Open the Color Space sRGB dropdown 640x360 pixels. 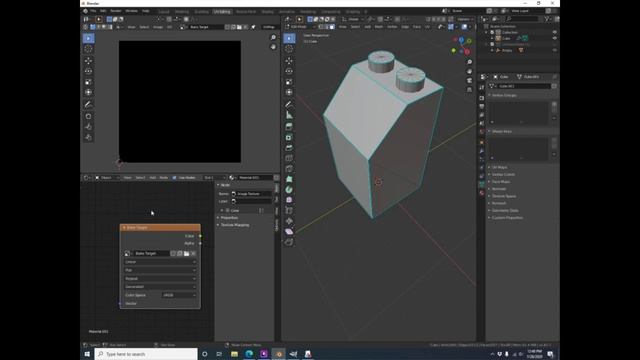[x=179, y=295]
